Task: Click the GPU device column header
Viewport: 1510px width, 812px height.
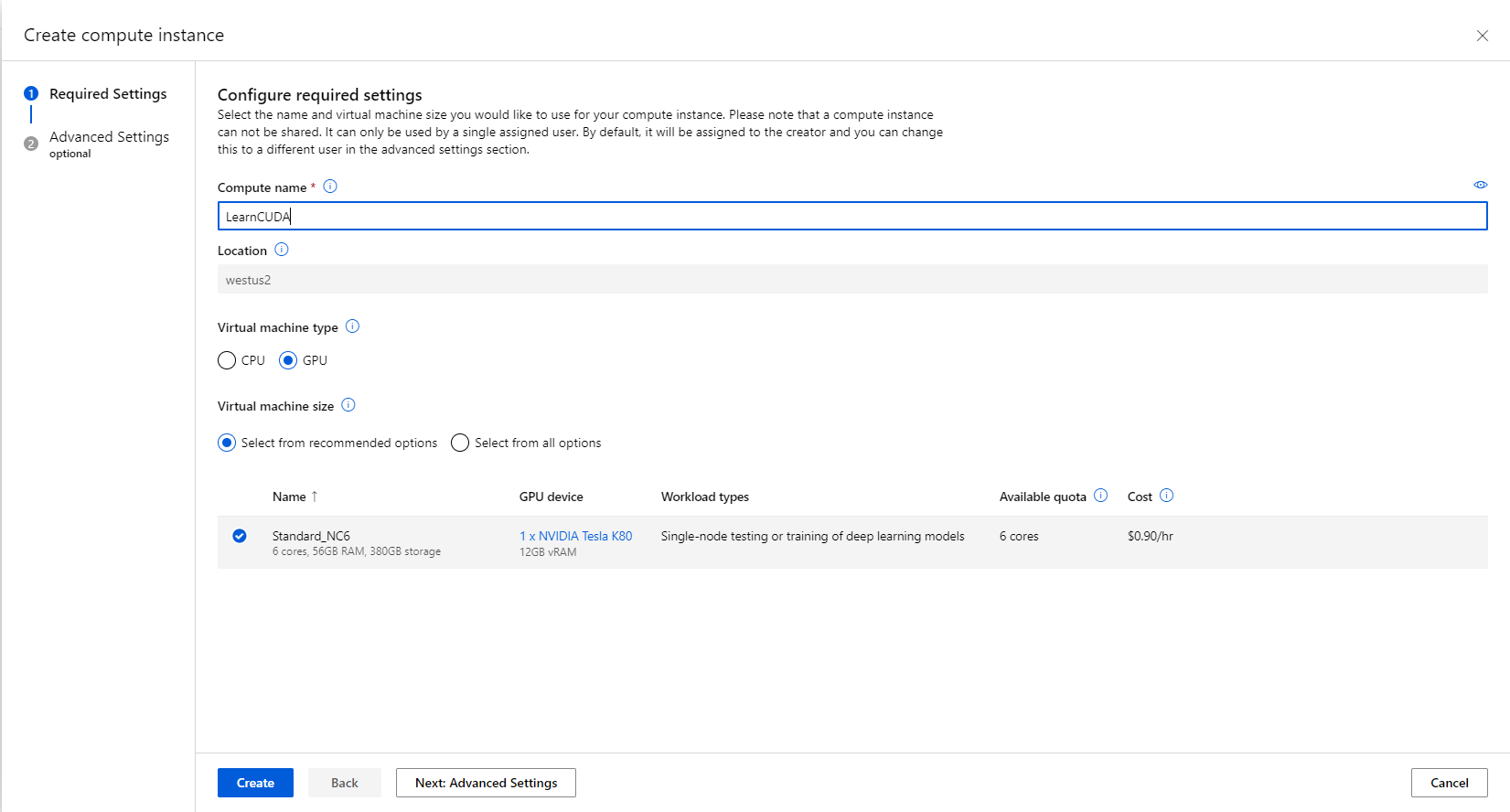Action: 551,497
